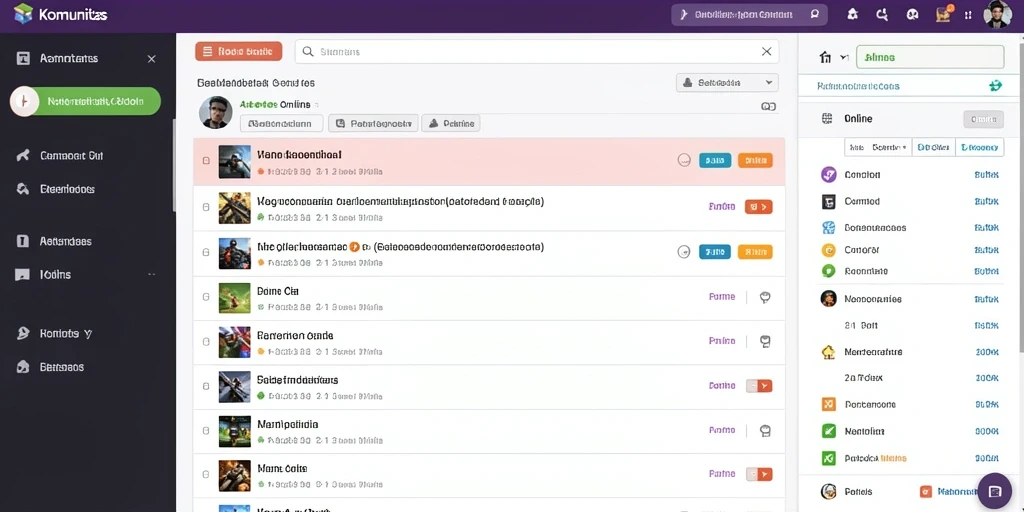Click the orange button with list icon

[238, 51]
